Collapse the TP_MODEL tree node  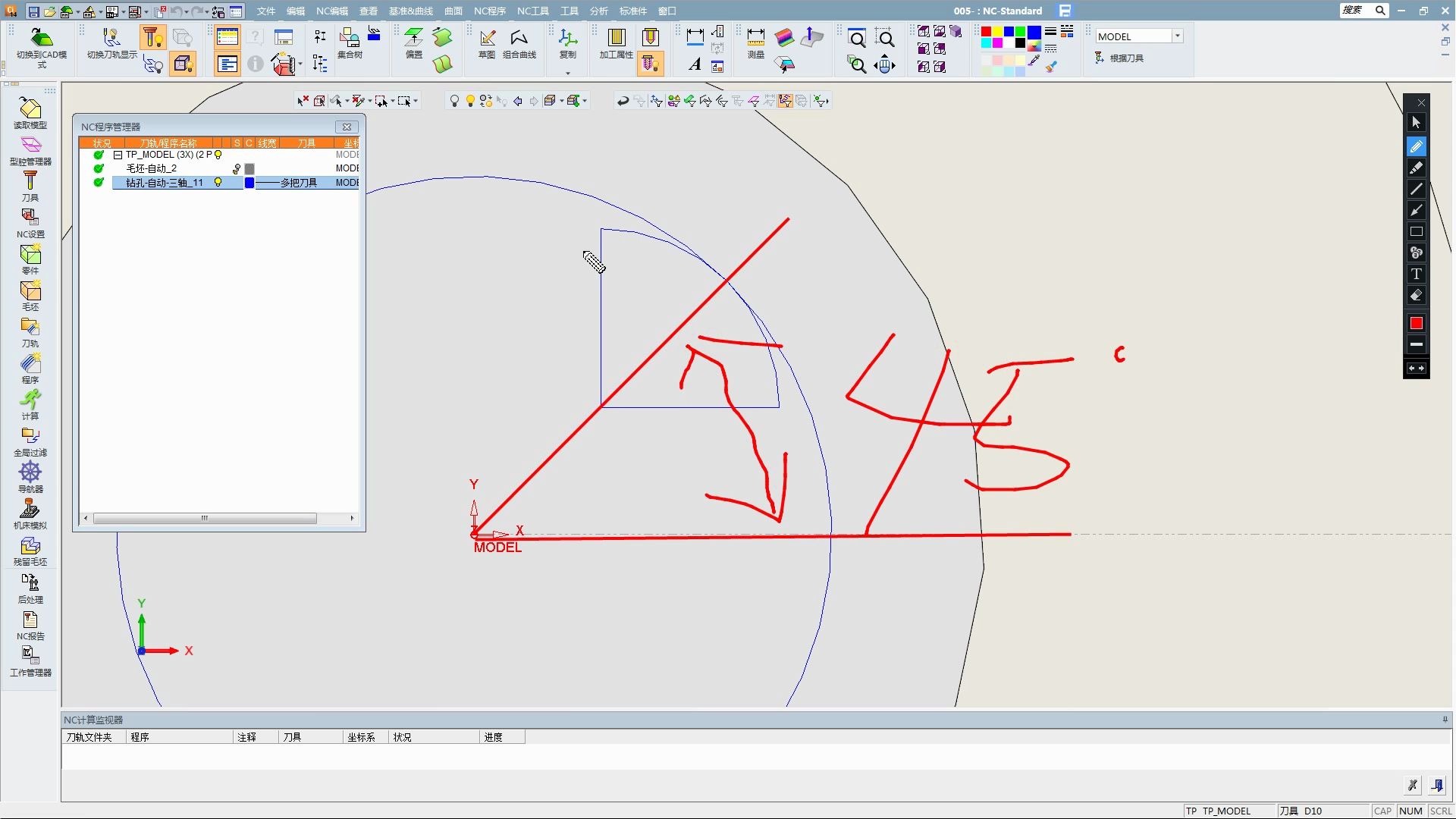[x=118, y=155]
